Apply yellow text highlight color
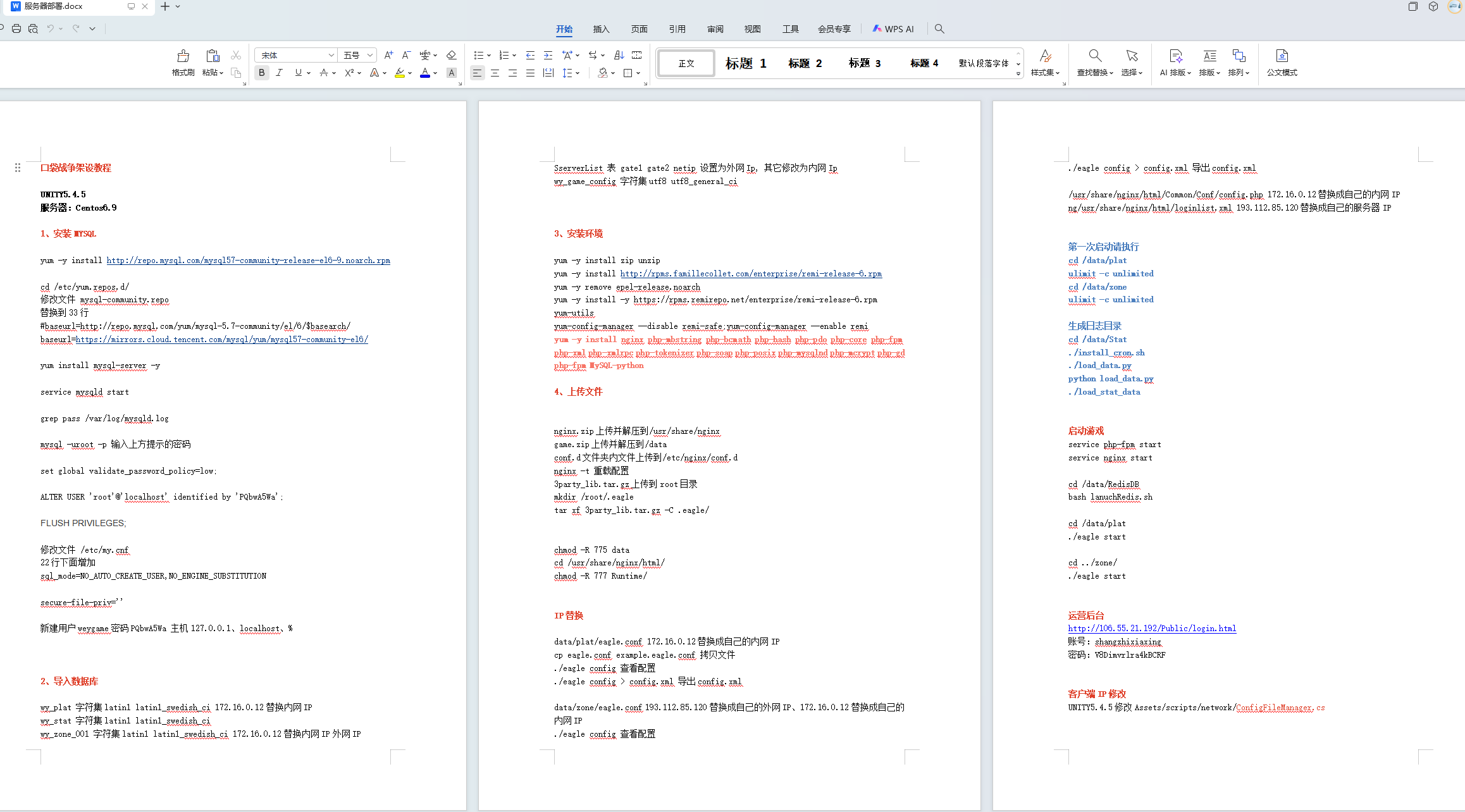Image resolution: width=1465 pixels, height=812 pixels. coord(400,73)
